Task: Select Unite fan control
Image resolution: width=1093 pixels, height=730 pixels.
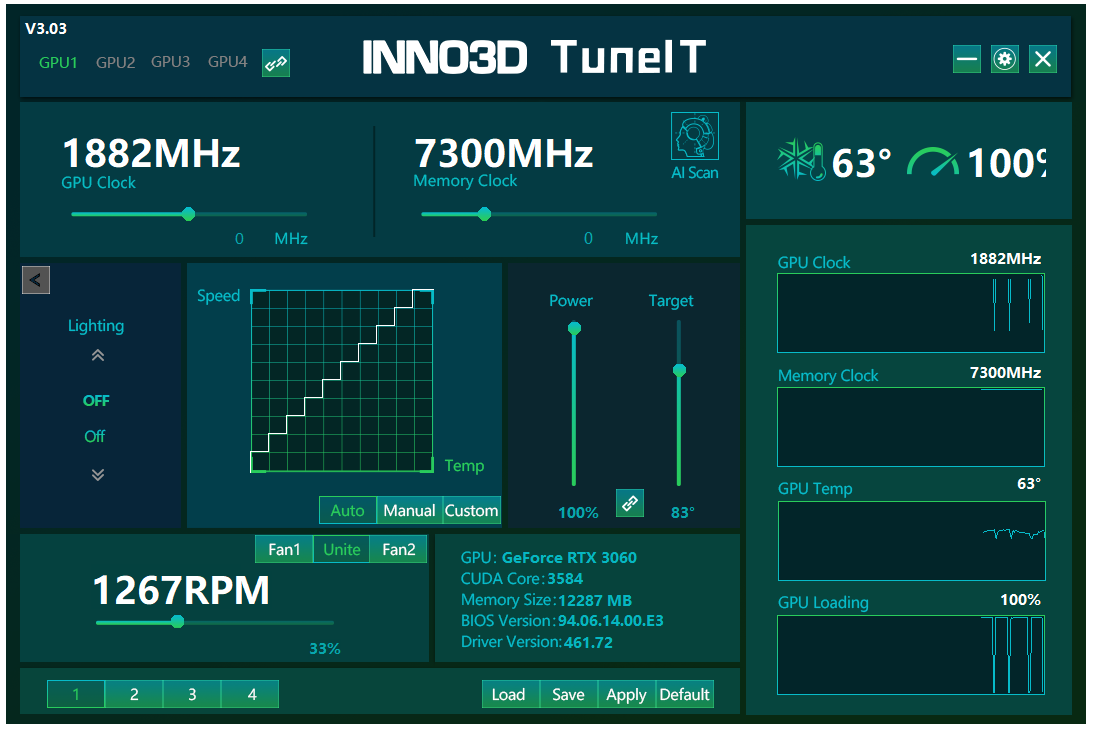Action: coord(342,549)
